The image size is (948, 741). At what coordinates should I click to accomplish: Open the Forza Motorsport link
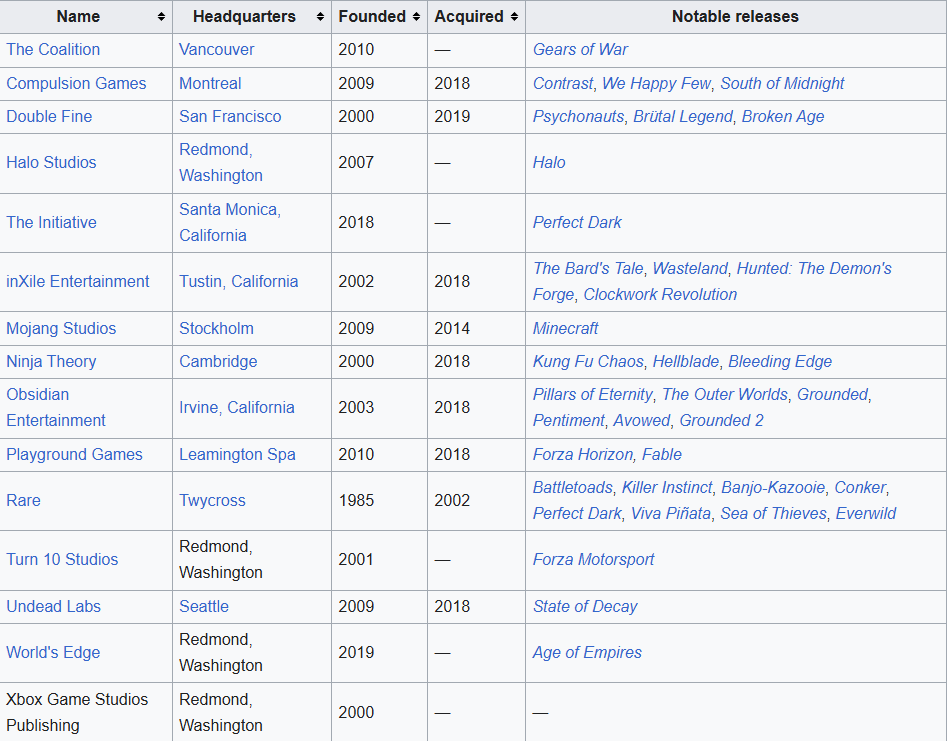[x=593, y=560]
